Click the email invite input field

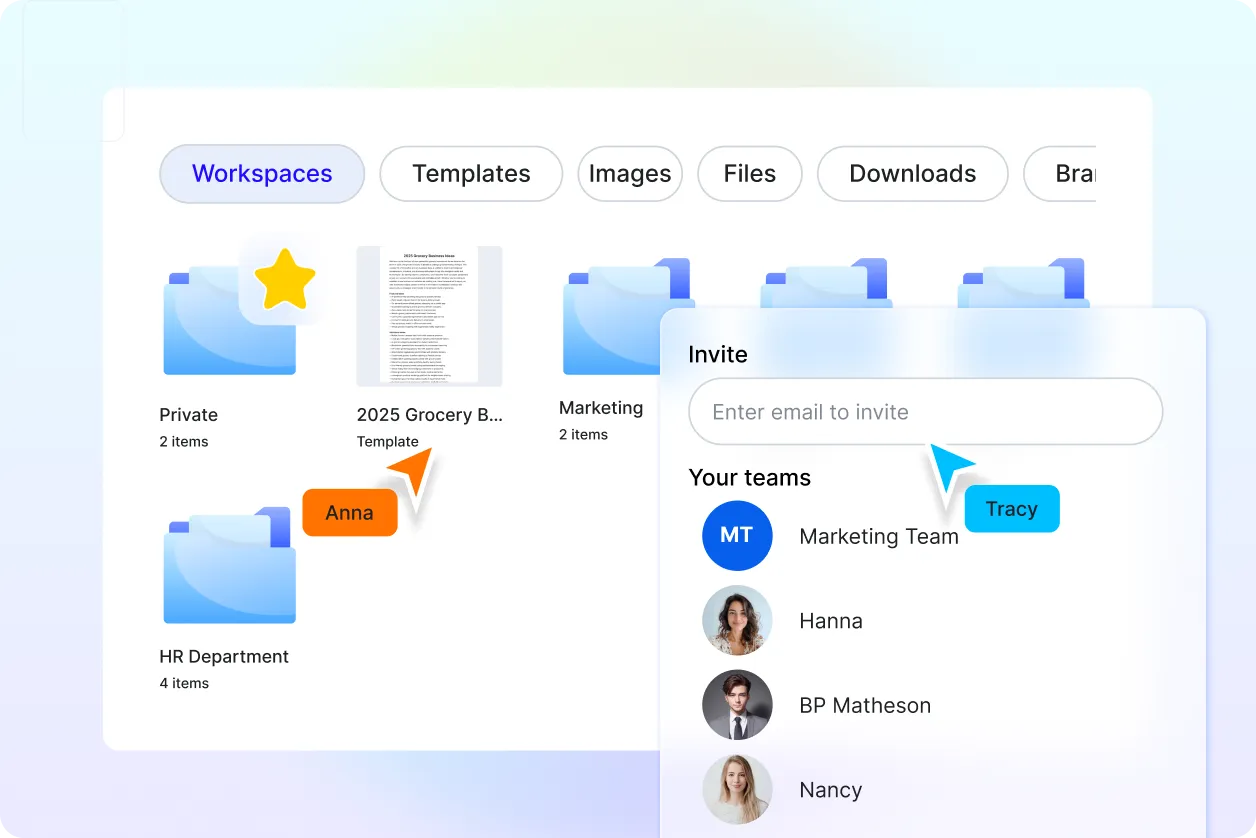(925, 411)
